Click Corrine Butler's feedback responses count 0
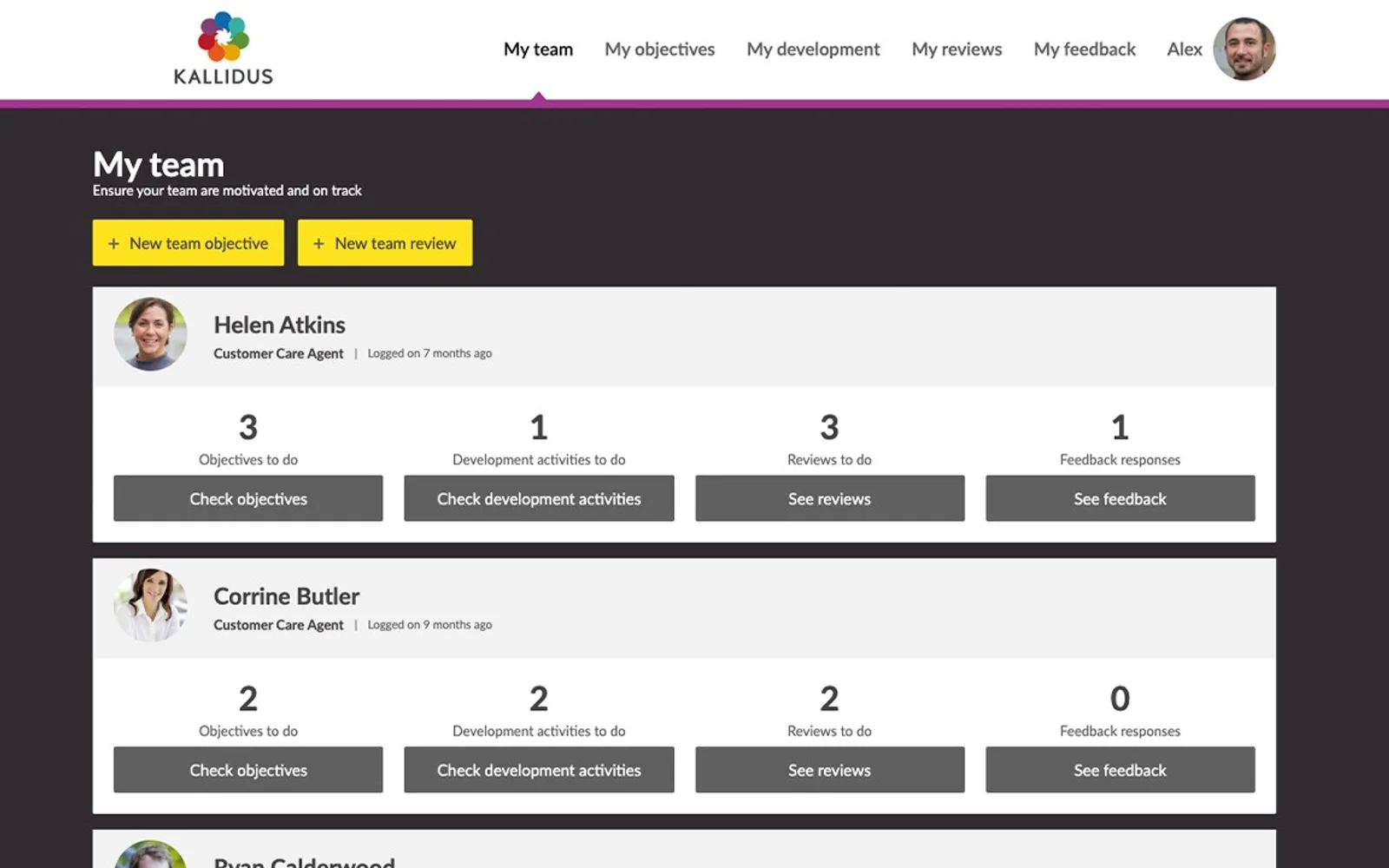1389x868 pixels. 1120,699
